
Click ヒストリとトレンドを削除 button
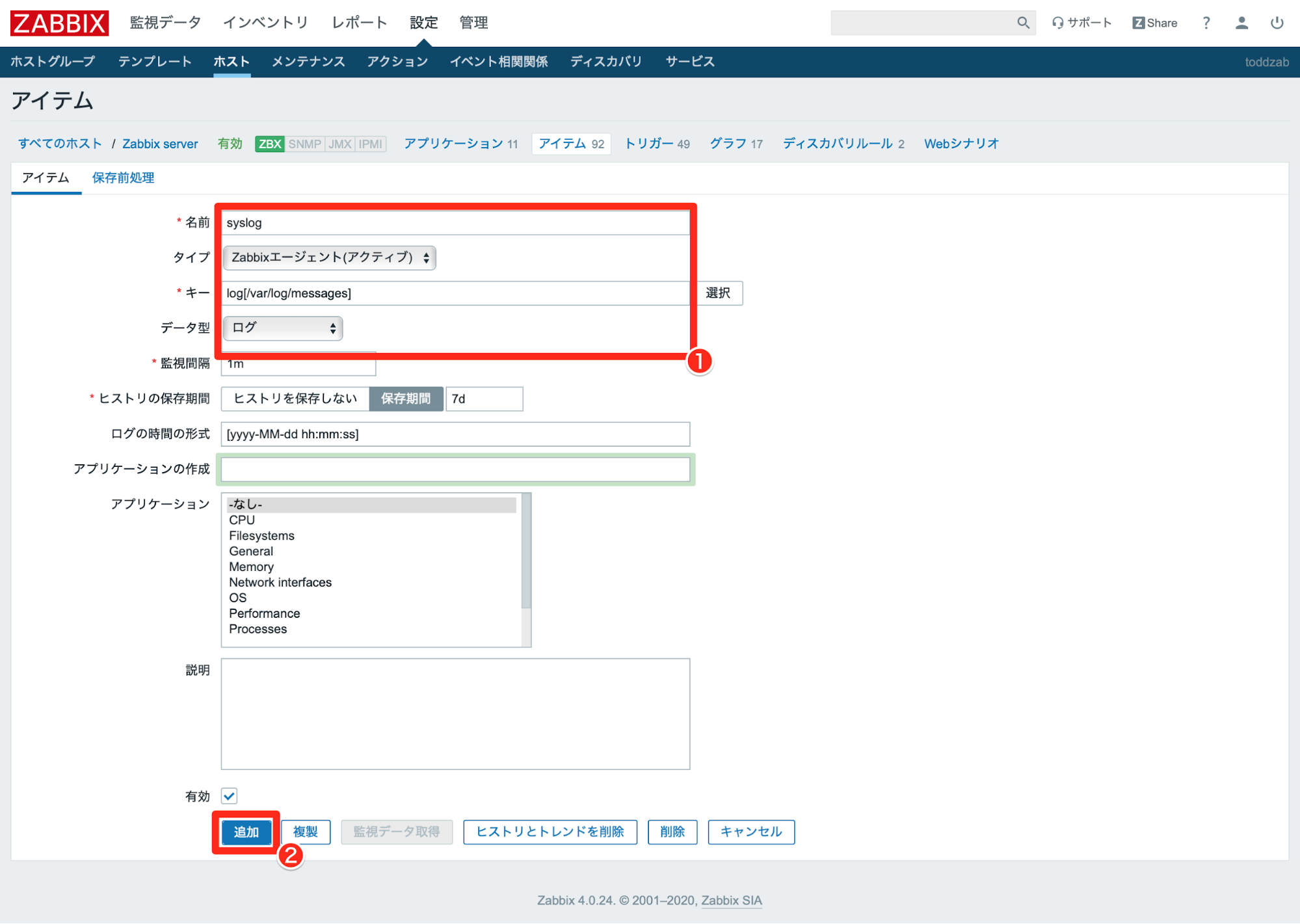click(550, 832)
